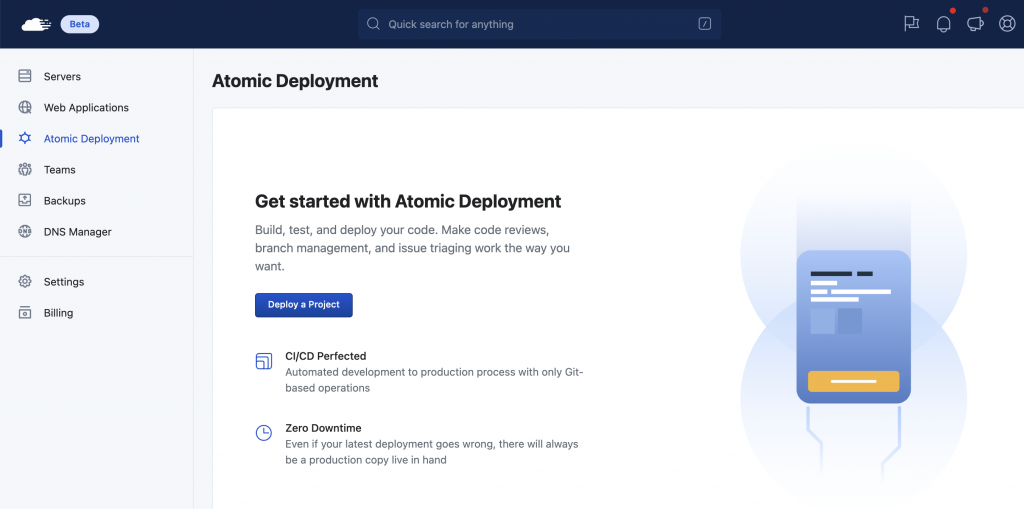Screen dimensions: 1024x509
Task: Click the DNS Manager icon
Action: tap(25, 231)
